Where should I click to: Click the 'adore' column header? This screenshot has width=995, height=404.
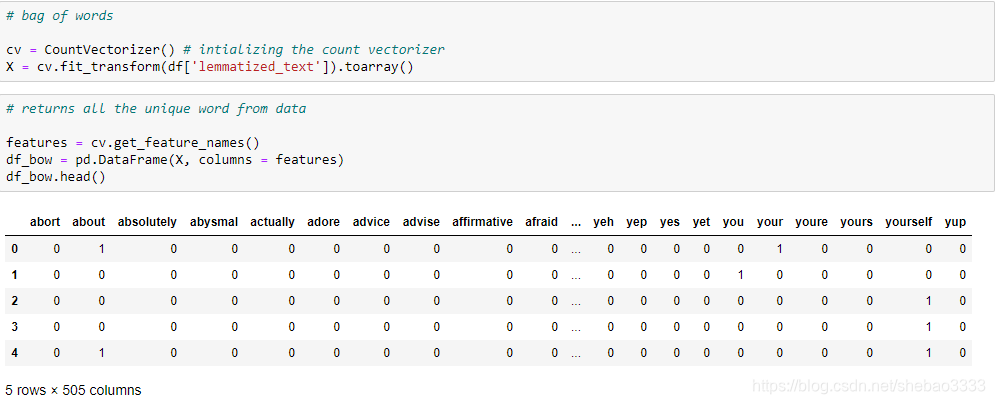point(324,222)
